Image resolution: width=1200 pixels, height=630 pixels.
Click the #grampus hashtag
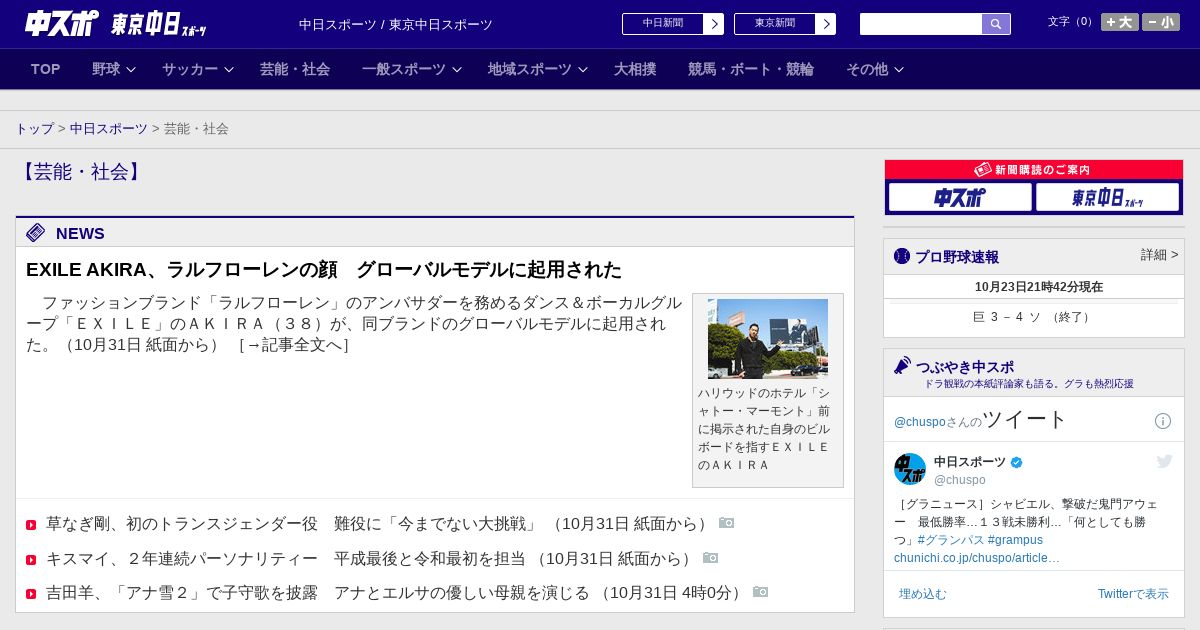[1015, 540]
